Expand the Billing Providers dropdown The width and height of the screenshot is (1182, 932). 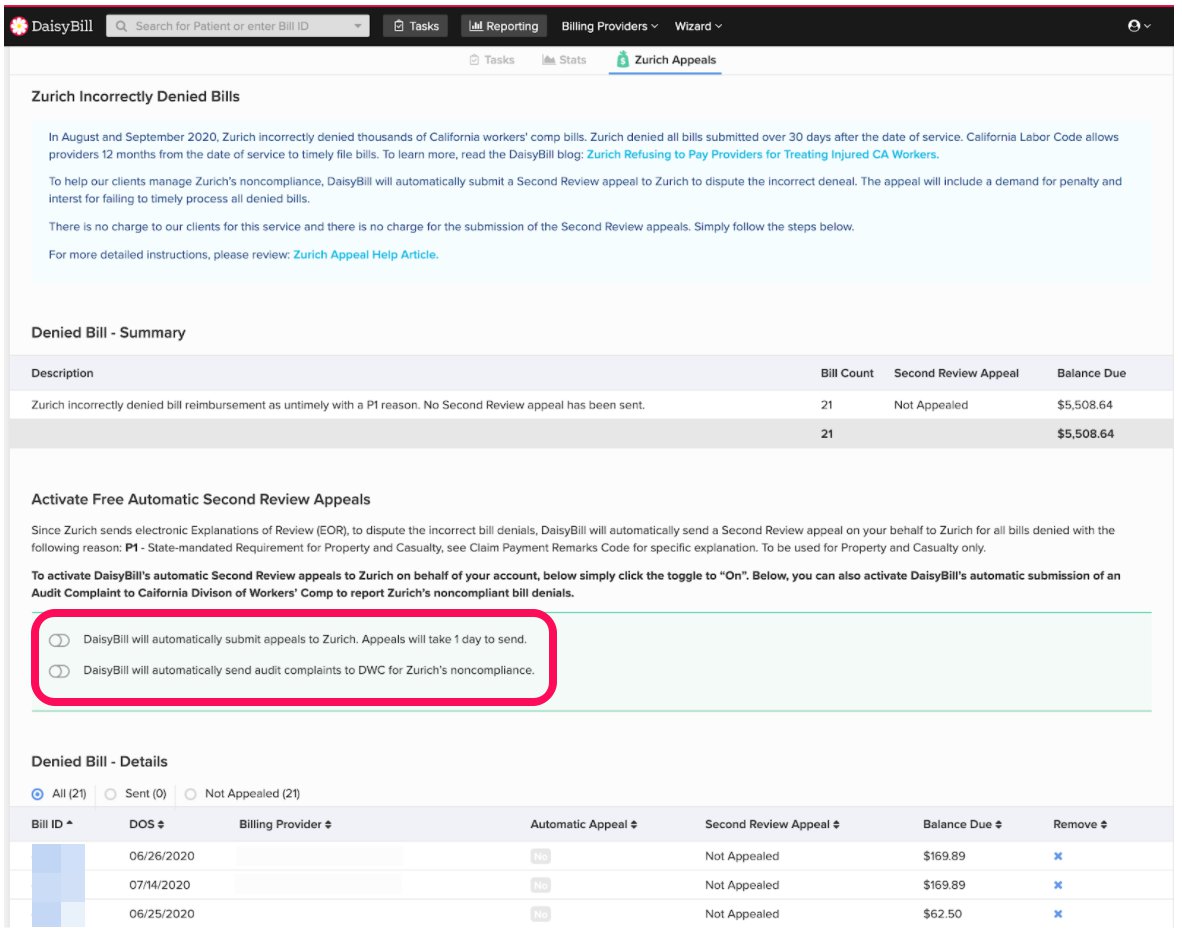tap(609, 26)
